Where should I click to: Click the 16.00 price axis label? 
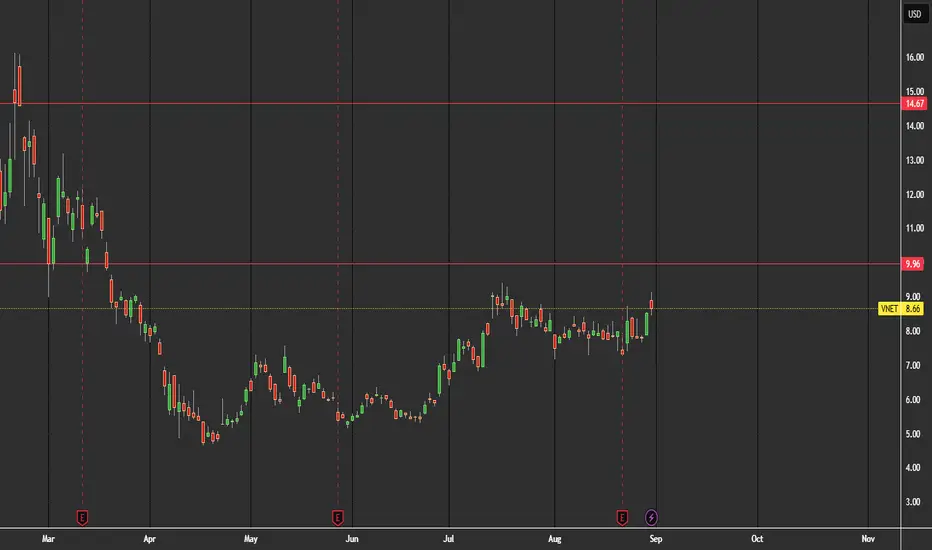pyautogui.click(x=915, y=57)
